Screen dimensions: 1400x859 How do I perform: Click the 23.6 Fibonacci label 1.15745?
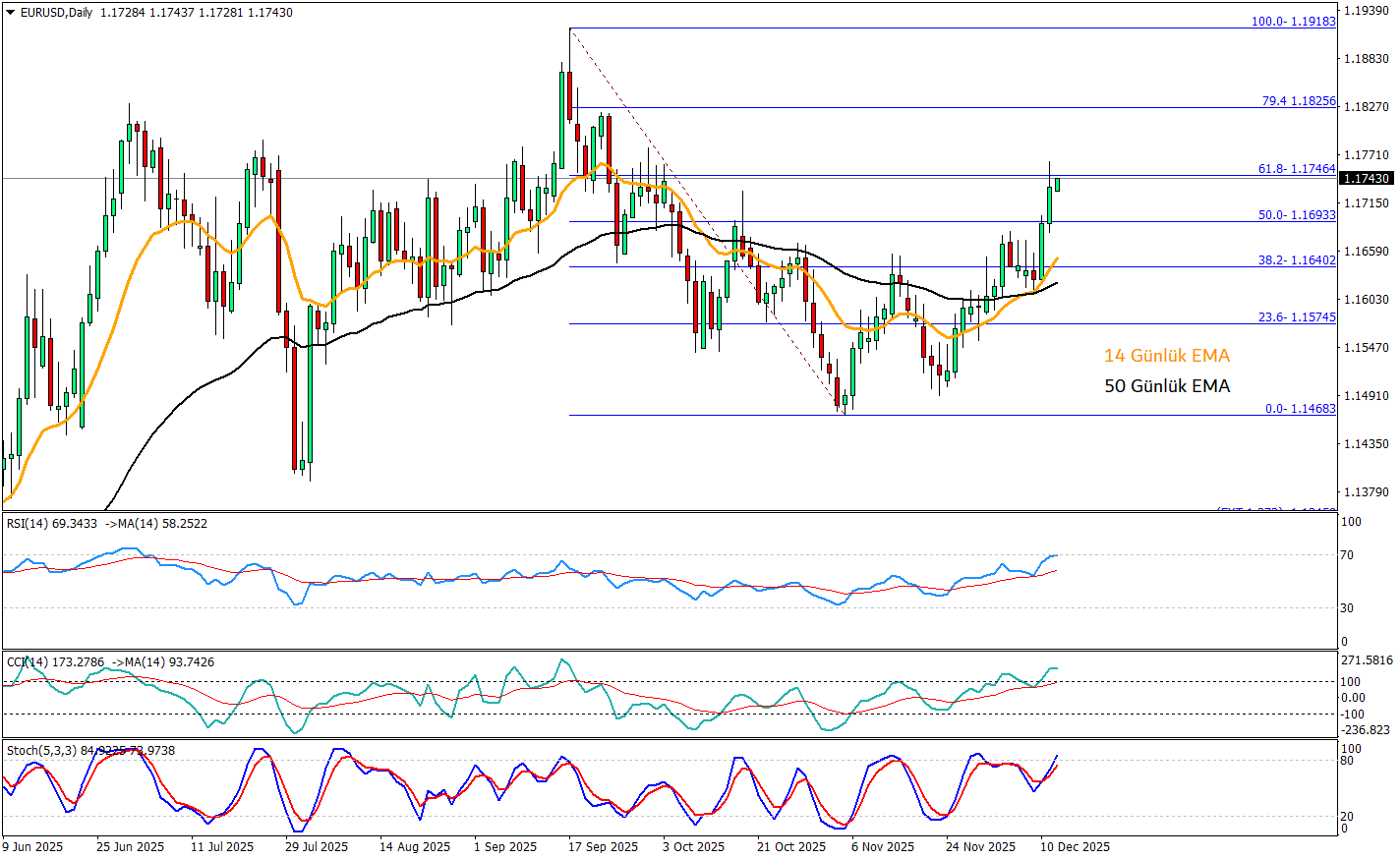(1297, 317)
